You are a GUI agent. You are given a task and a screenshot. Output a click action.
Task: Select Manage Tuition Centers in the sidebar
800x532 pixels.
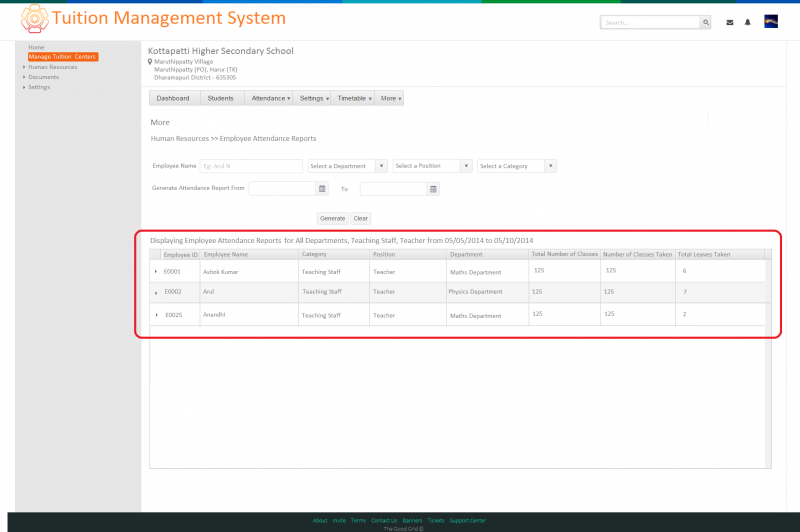coord(63,57)
